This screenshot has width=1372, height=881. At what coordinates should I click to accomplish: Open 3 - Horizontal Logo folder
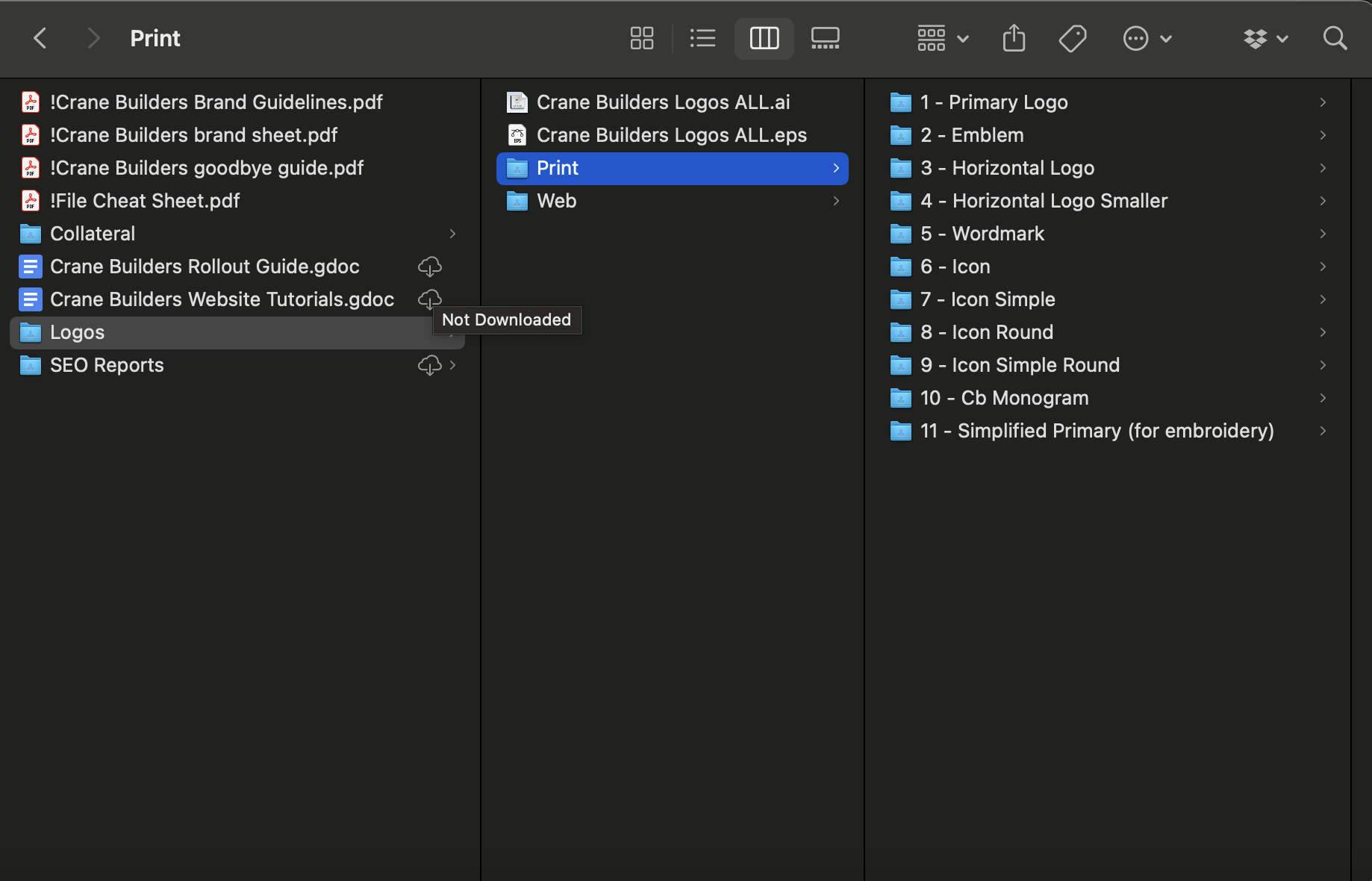[1108, 168]
